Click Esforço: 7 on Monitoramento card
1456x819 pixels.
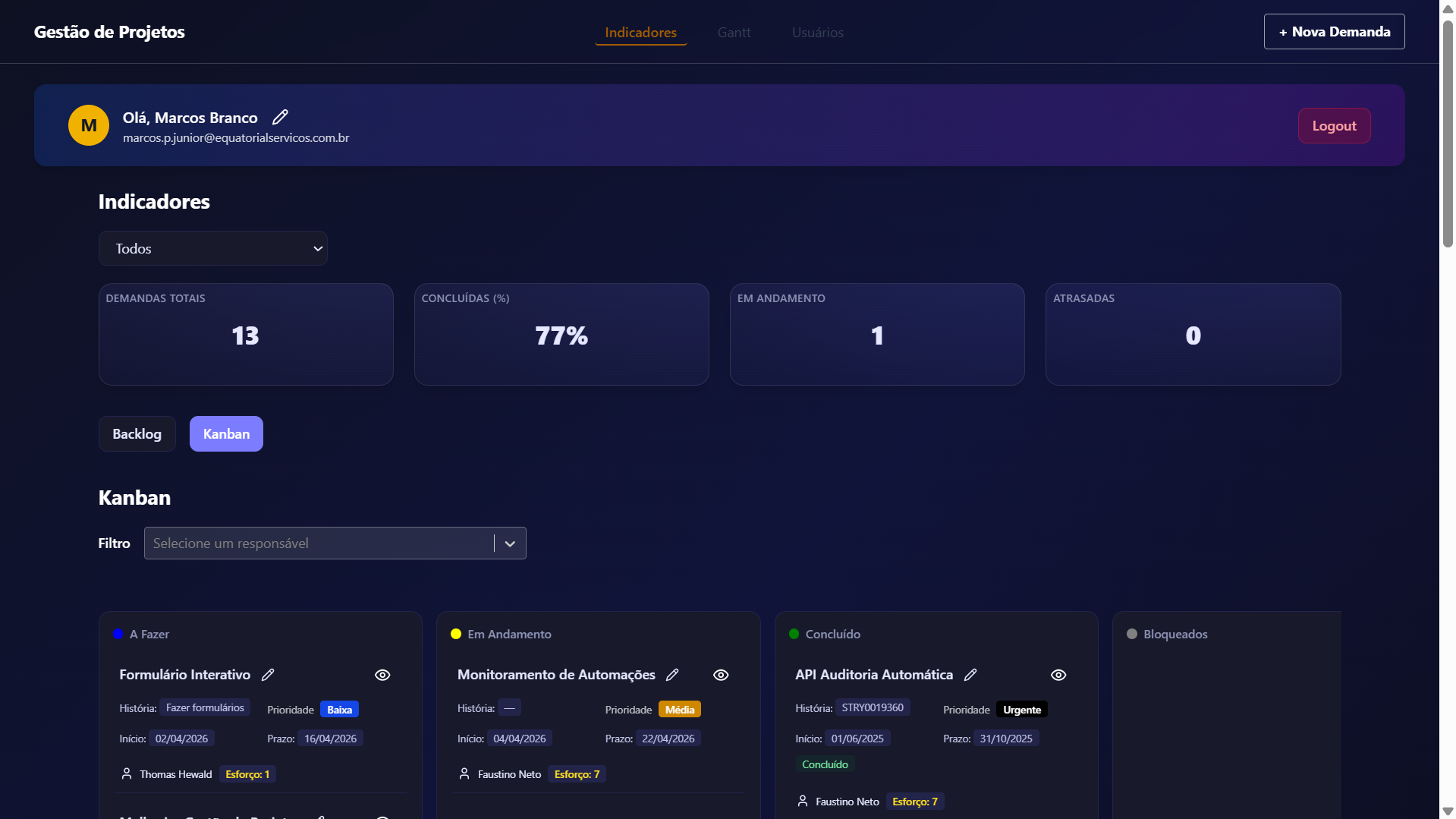(577, 774)
